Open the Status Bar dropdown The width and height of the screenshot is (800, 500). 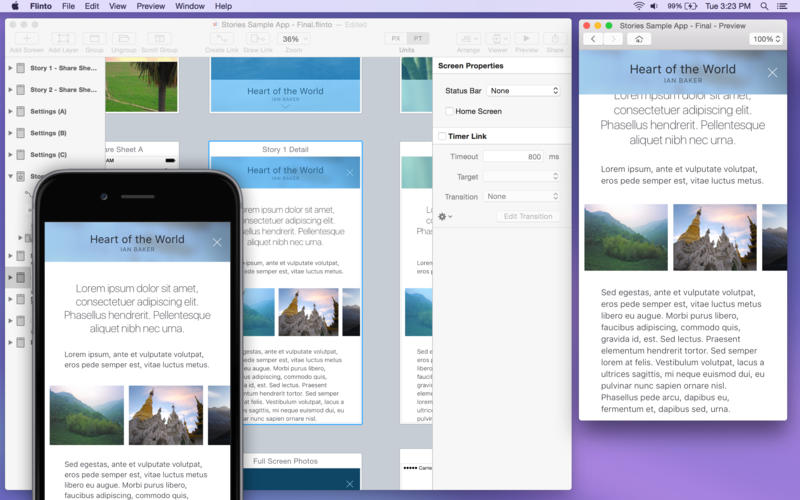[x=524, y=91]
